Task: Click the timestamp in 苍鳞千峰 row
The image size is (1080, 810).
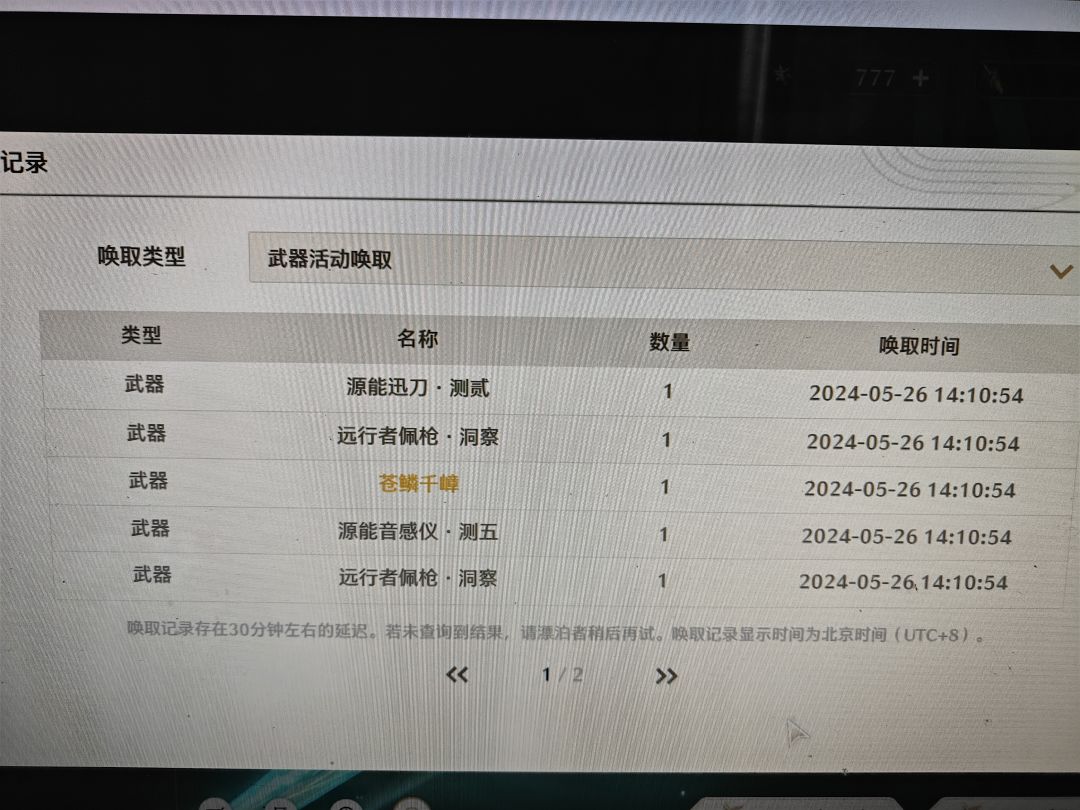Action: pos(910,490)
